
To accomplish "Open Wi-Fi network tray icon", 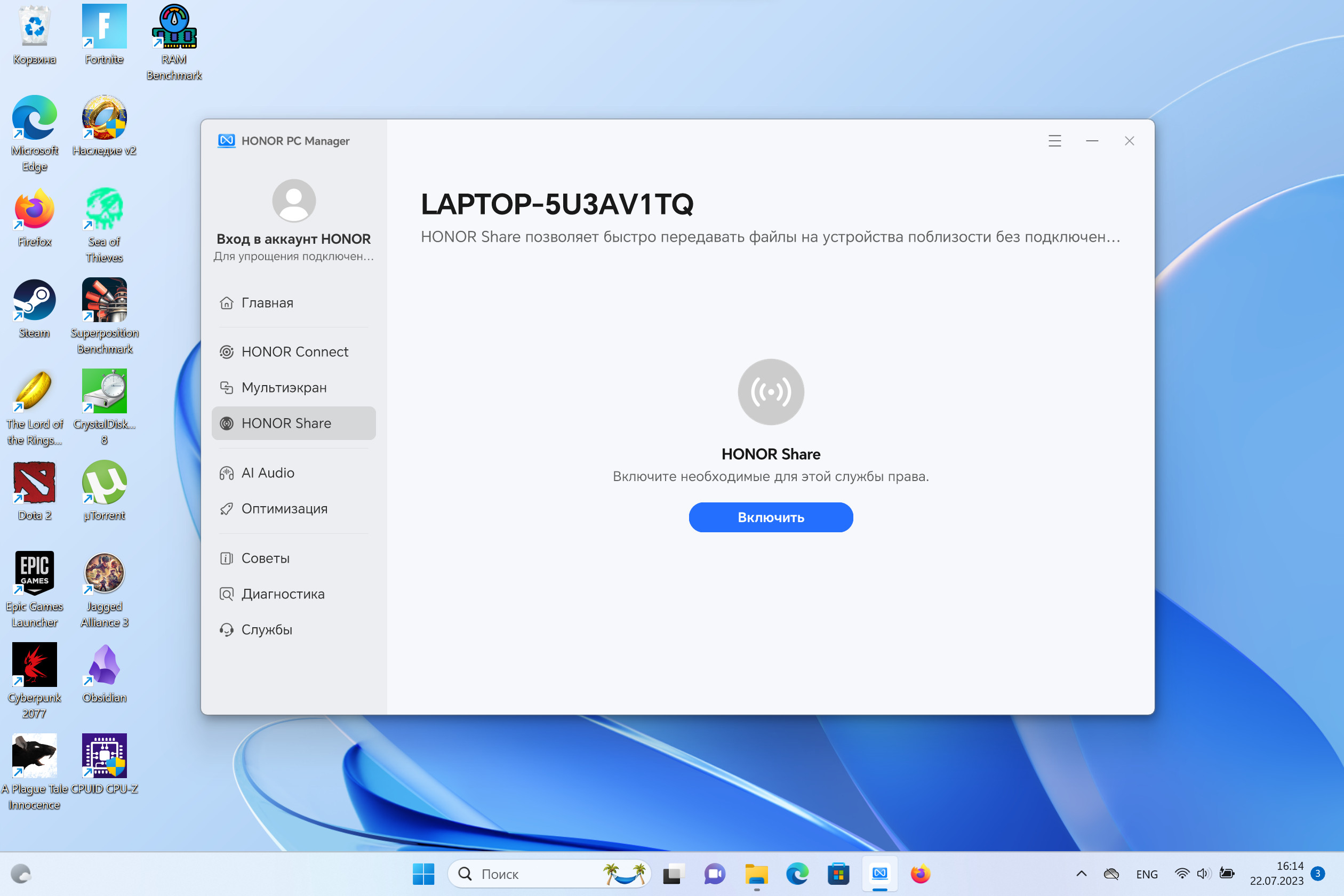I will [1182, 874].
